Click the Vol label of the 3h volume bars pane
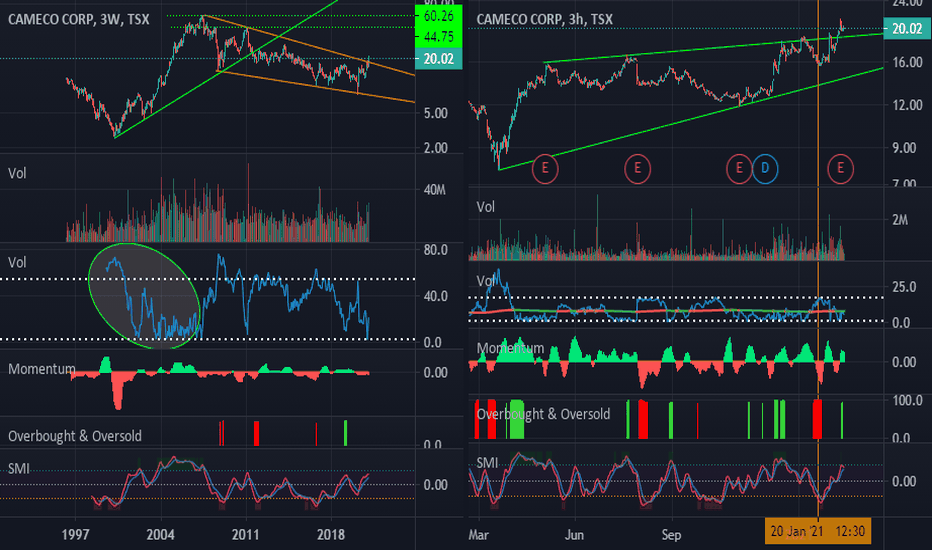Image resolution: width=932 pixels, height=550 pixels. 485,207
